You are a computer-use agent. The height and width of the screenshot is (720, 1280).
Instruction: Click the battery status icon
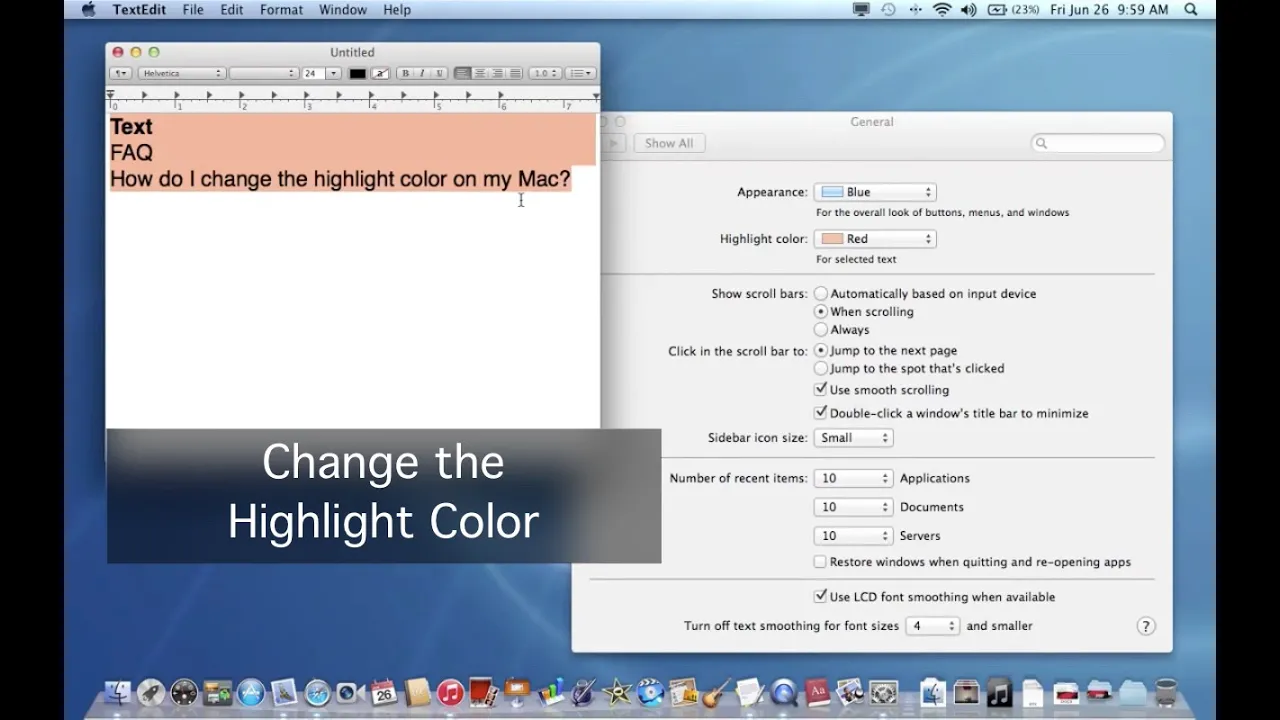coord(1013,9)
